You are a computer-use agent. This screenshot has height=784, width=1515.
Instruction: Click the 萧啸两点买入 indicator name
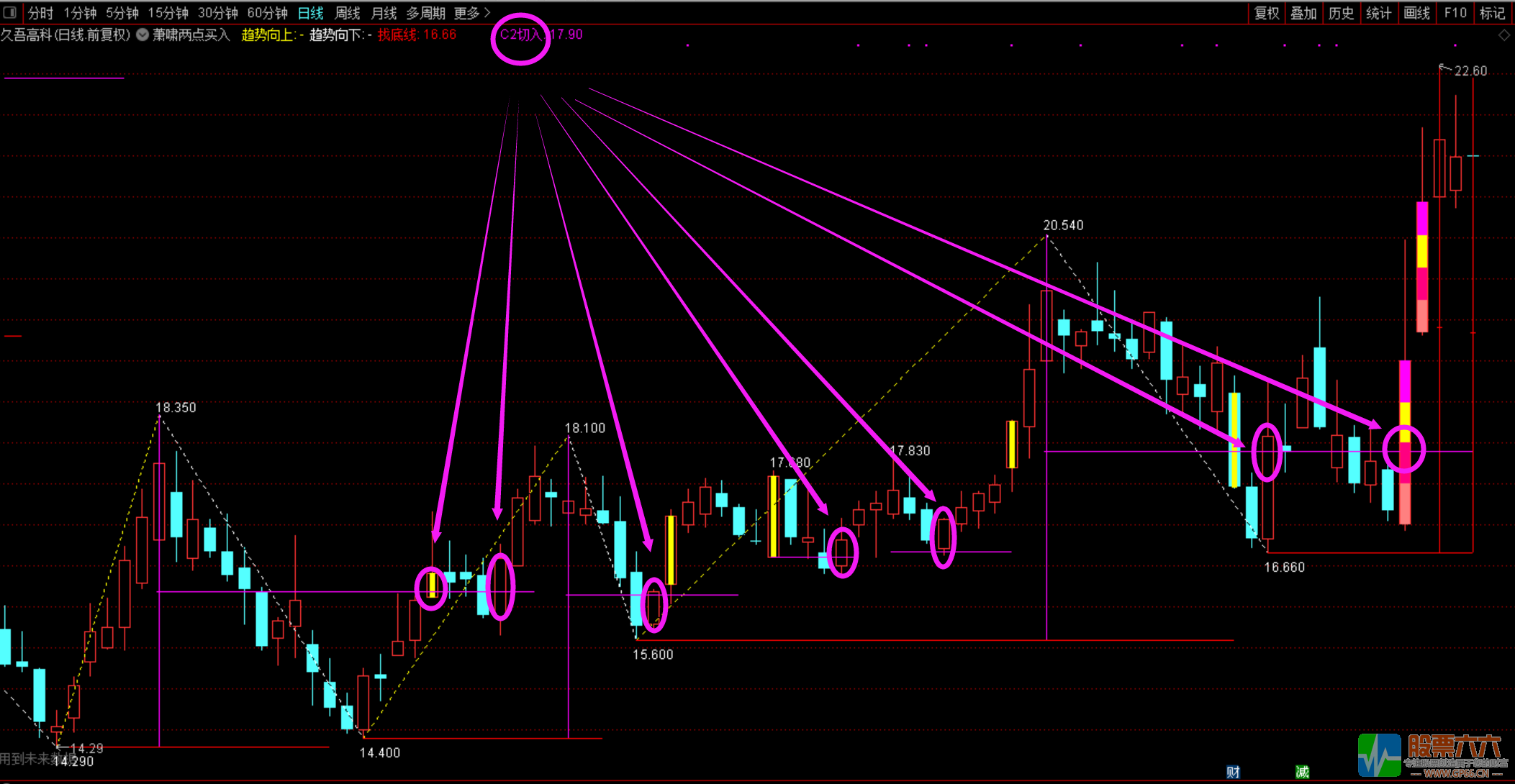(191, 35)
